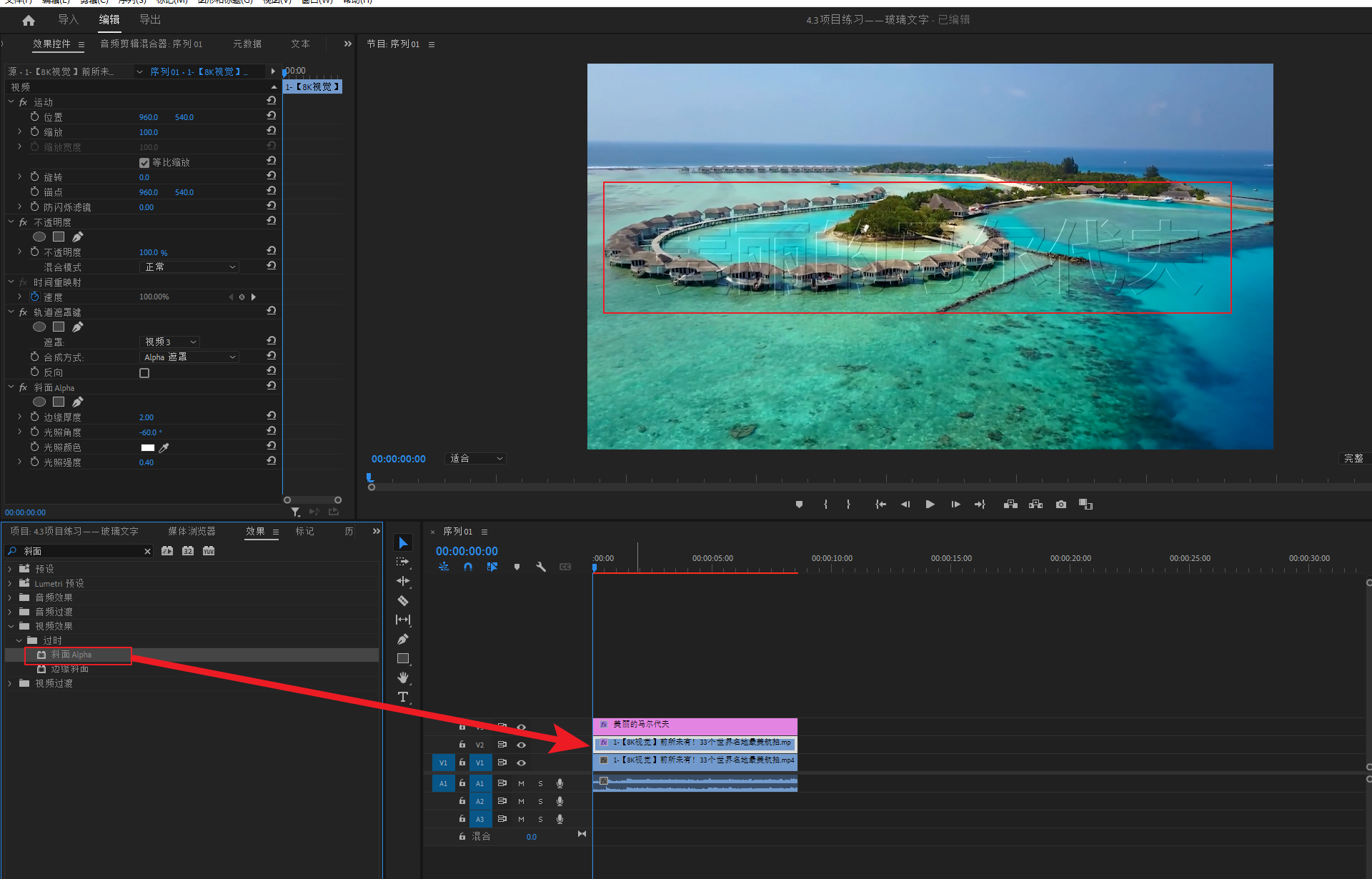Open the blend mode (混合模式) dropdown

(189, 267)
